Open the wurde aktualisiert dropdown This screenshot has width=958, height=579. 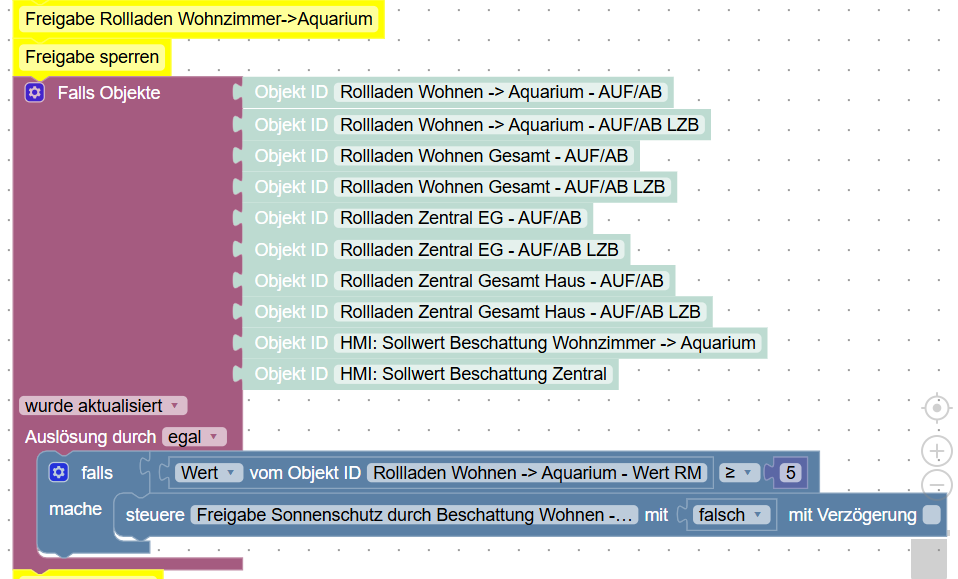coord(103,406)
